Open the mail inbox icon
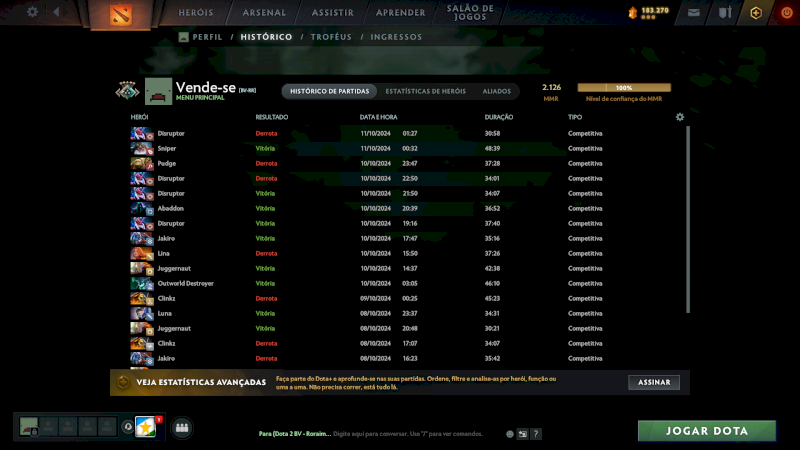 tap(693, 13)
